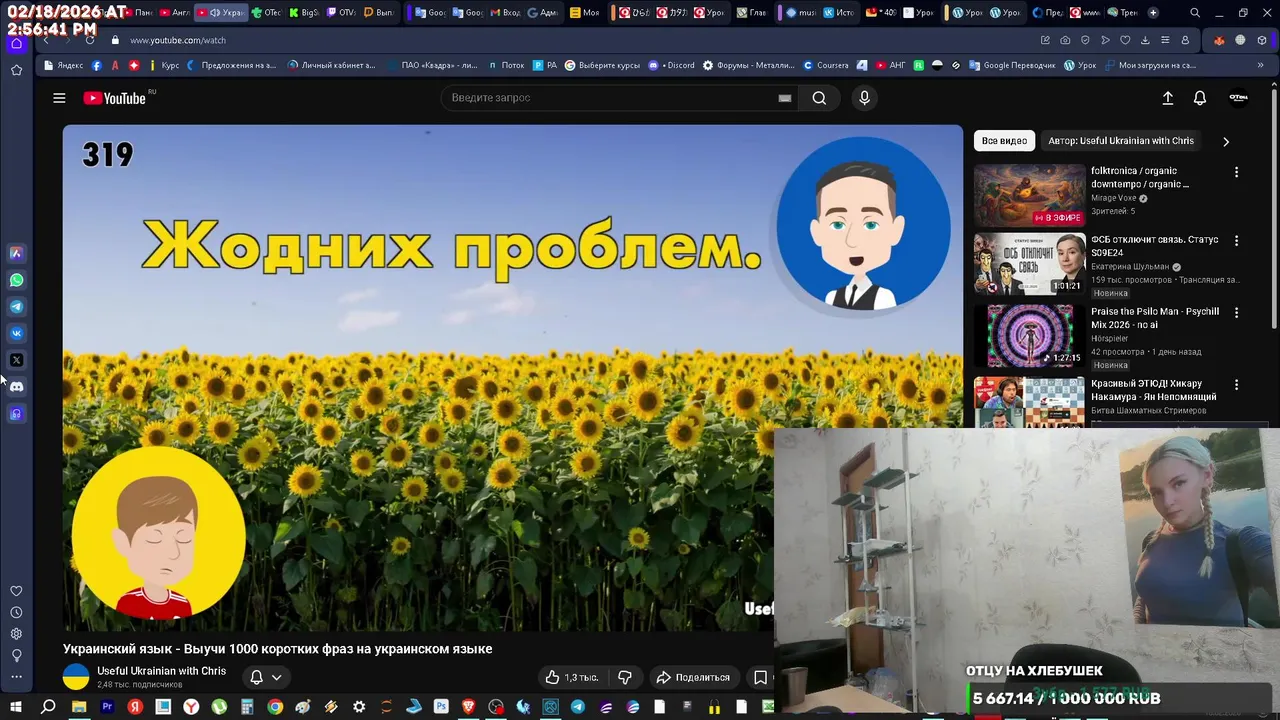Open the sidebar settings gear

click(x=16, y=634)
